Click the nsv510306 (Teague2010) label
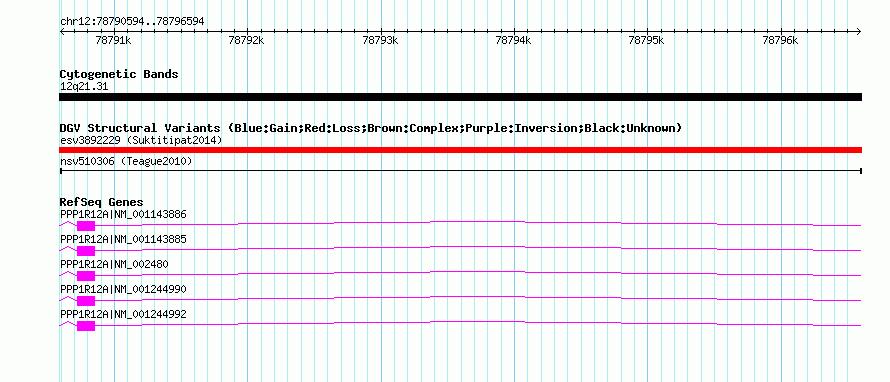The image size is (890, 382). coord(126,162)
